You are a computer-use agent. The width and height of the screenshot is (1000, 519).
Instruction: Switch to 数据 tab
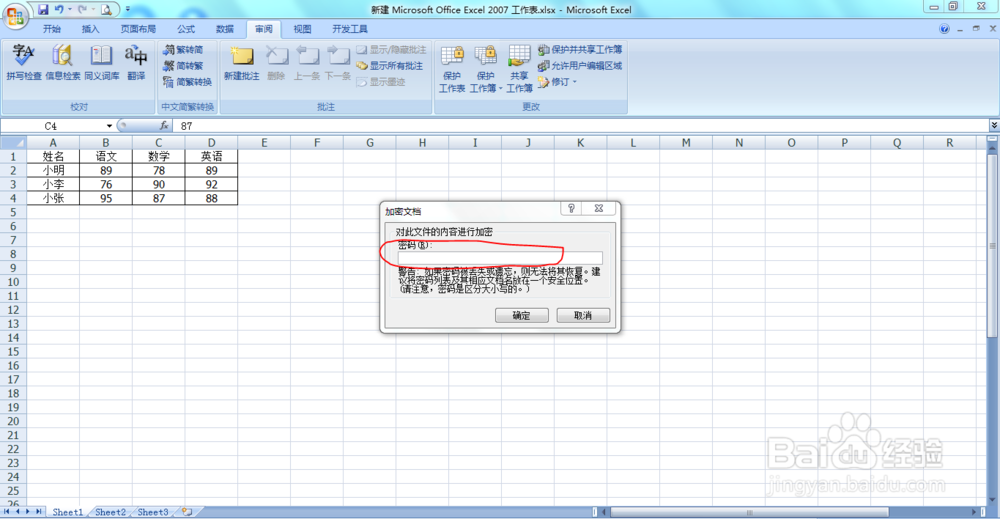click(224, 29)
